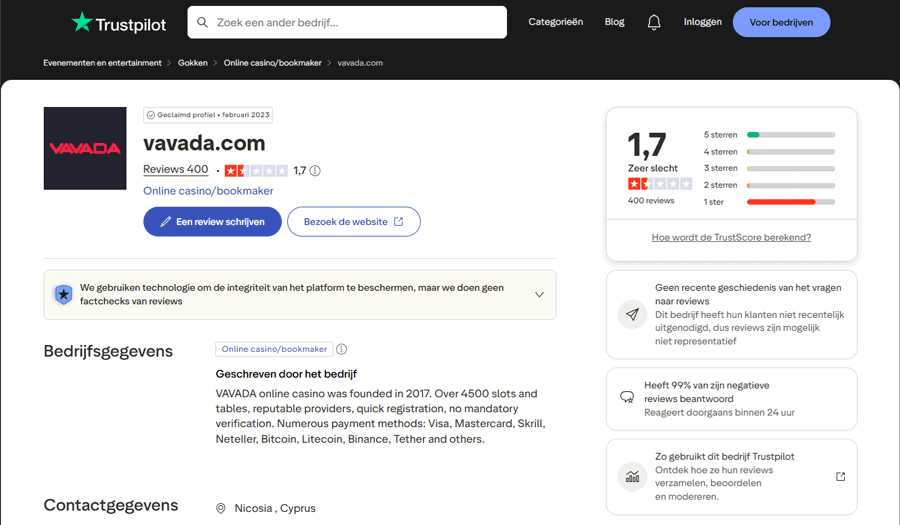Click info icon beside Online casino/bookmaker tag

342,349
